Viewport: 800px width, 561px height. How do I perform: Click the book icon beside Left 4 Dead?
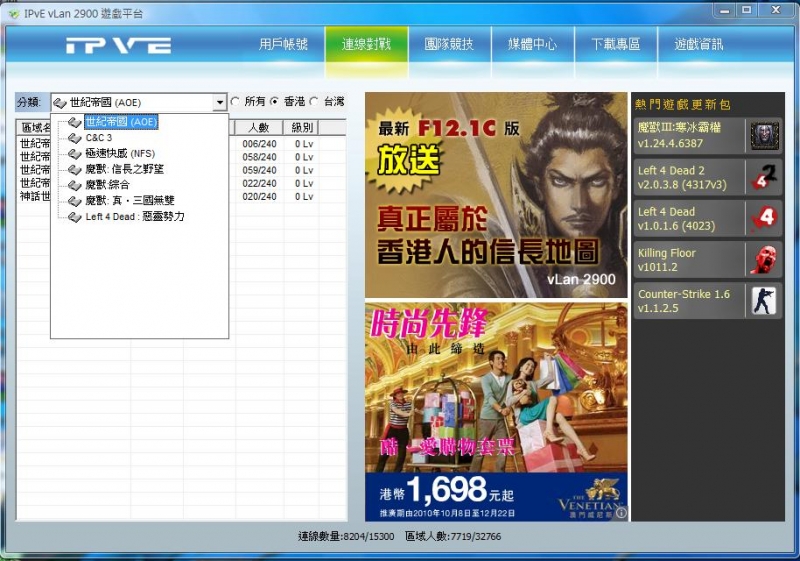pyautogui.click(x=75, y=217)
